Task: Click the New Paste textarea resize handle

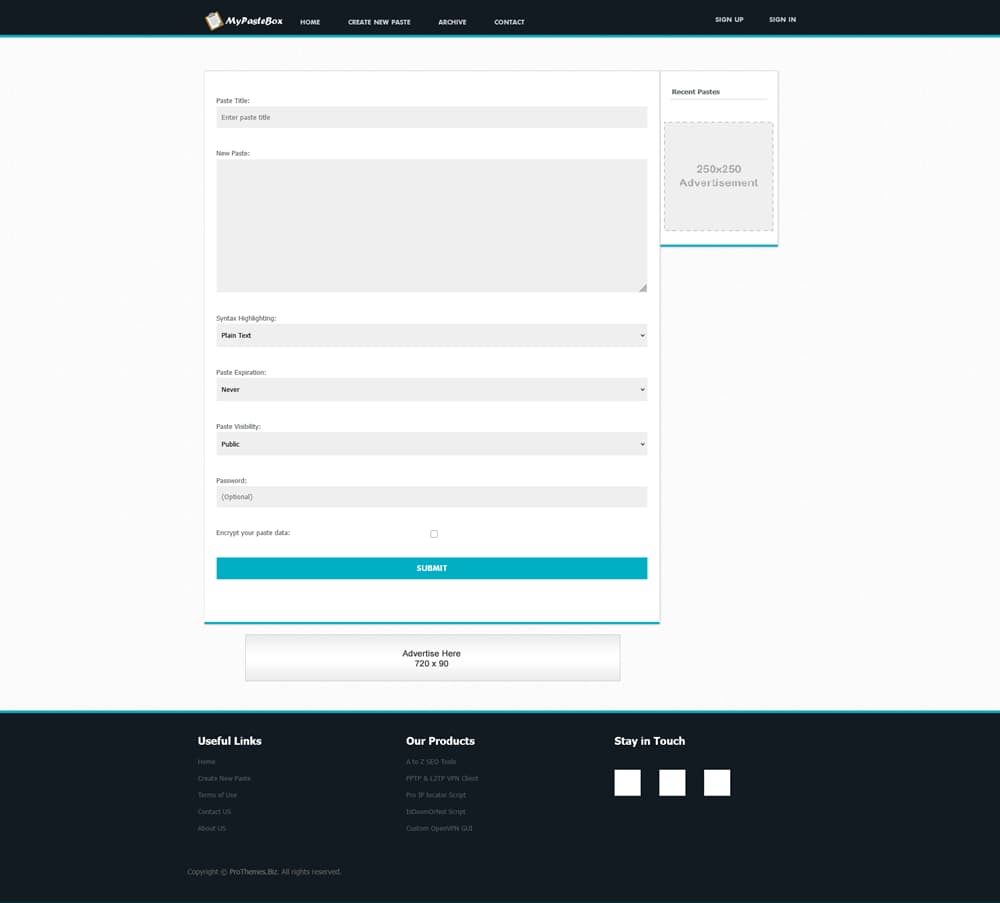Action: [642, 288]
